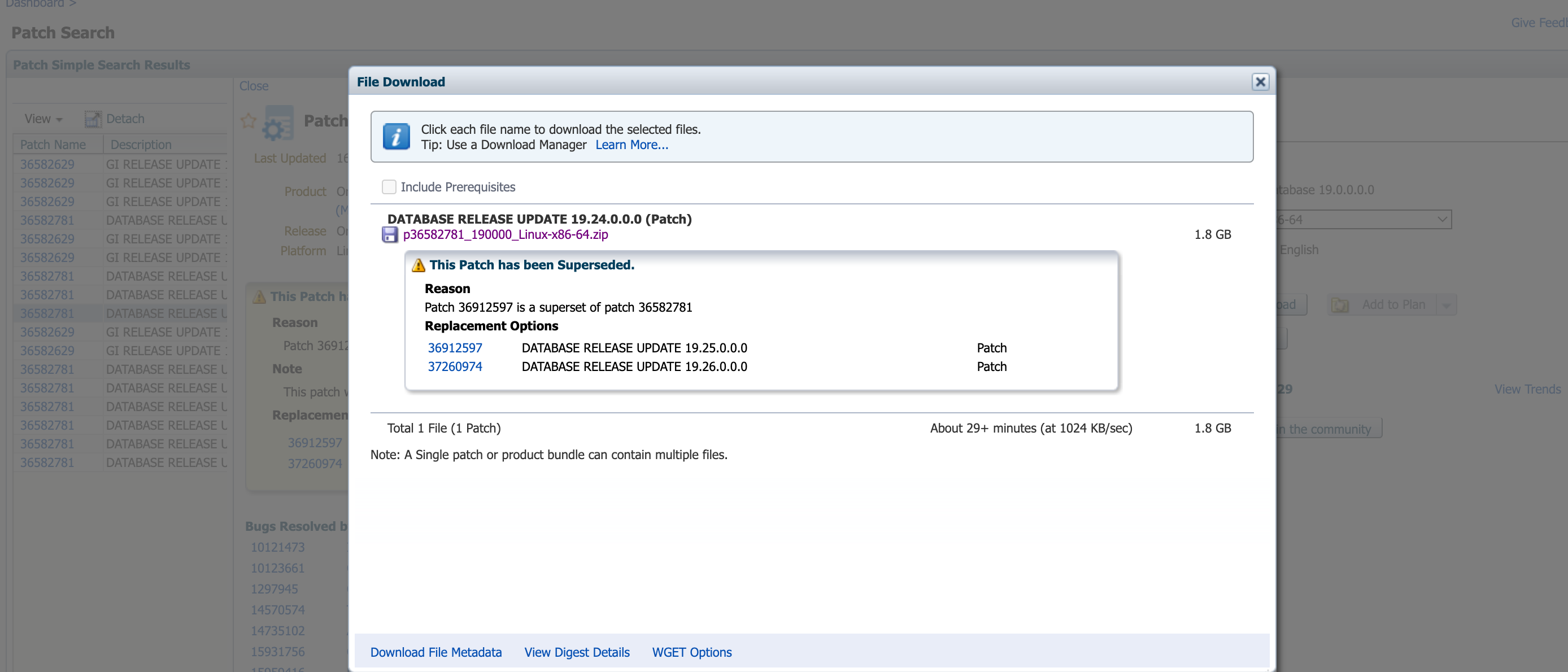Open replacement patch 36912597
The image size is (1568, 672).
click(x=454, y=347)
